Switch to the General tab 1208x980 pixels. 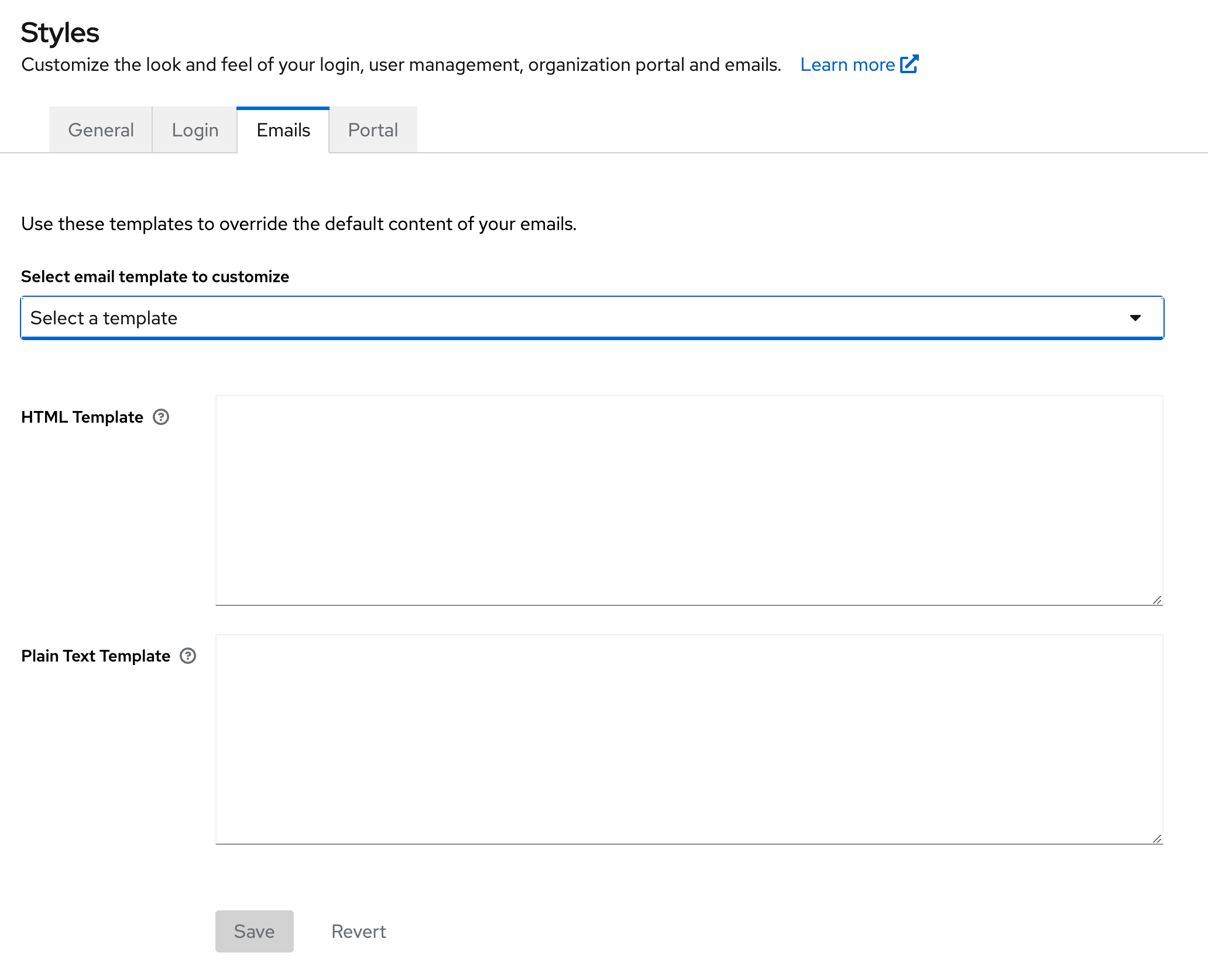coord(100,129)
